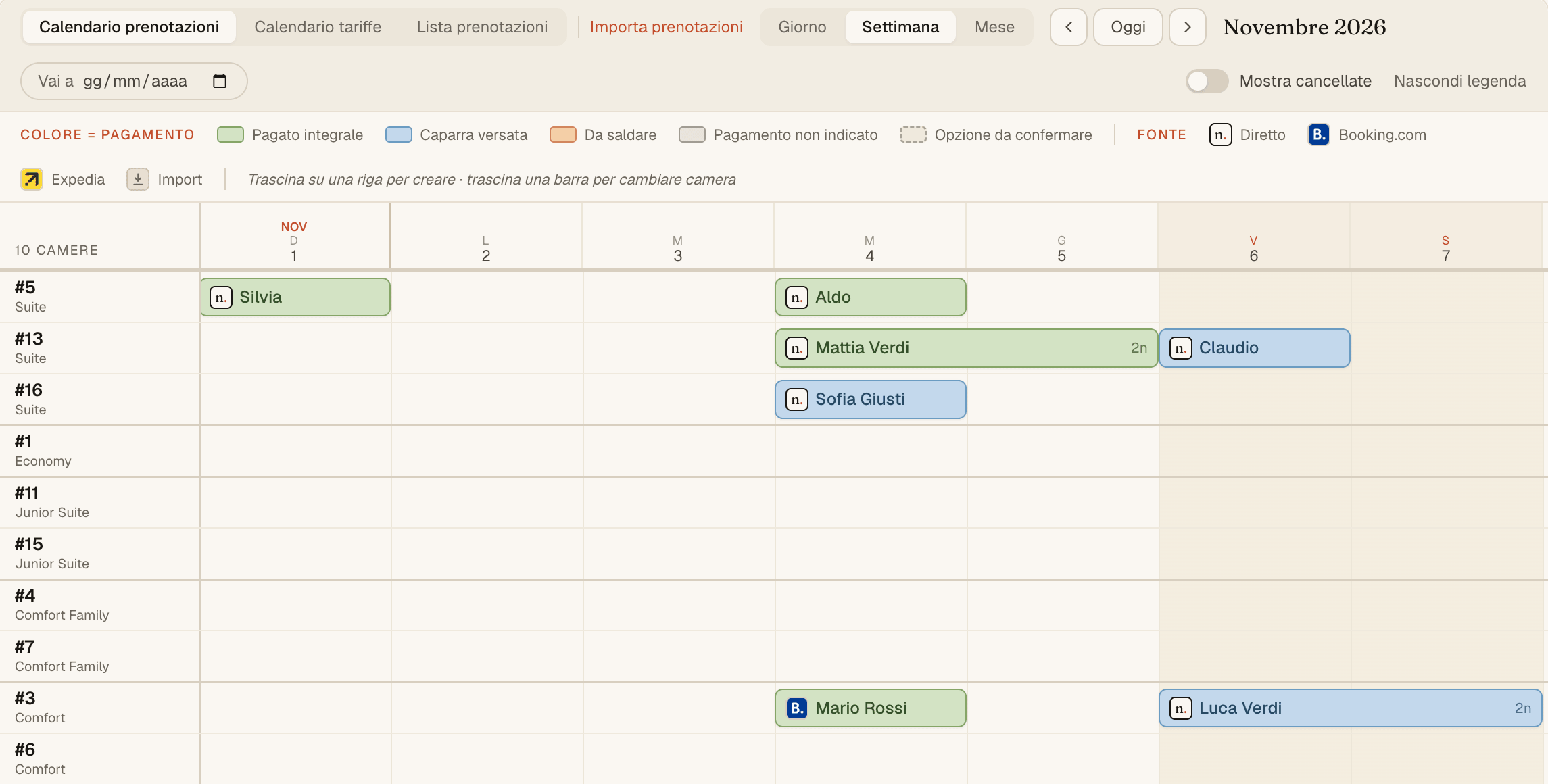This screenshot has height=784, width=1548.
Task: Select the Giorno view
Action: coord(802,27)
